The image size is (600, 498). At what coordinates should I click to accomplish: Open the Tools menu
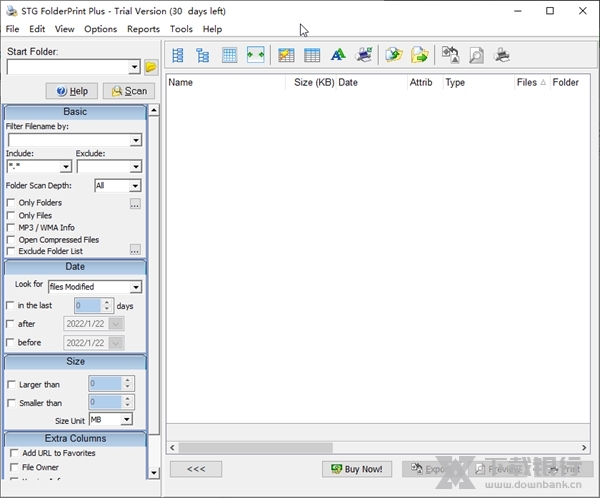pos(181,29)
